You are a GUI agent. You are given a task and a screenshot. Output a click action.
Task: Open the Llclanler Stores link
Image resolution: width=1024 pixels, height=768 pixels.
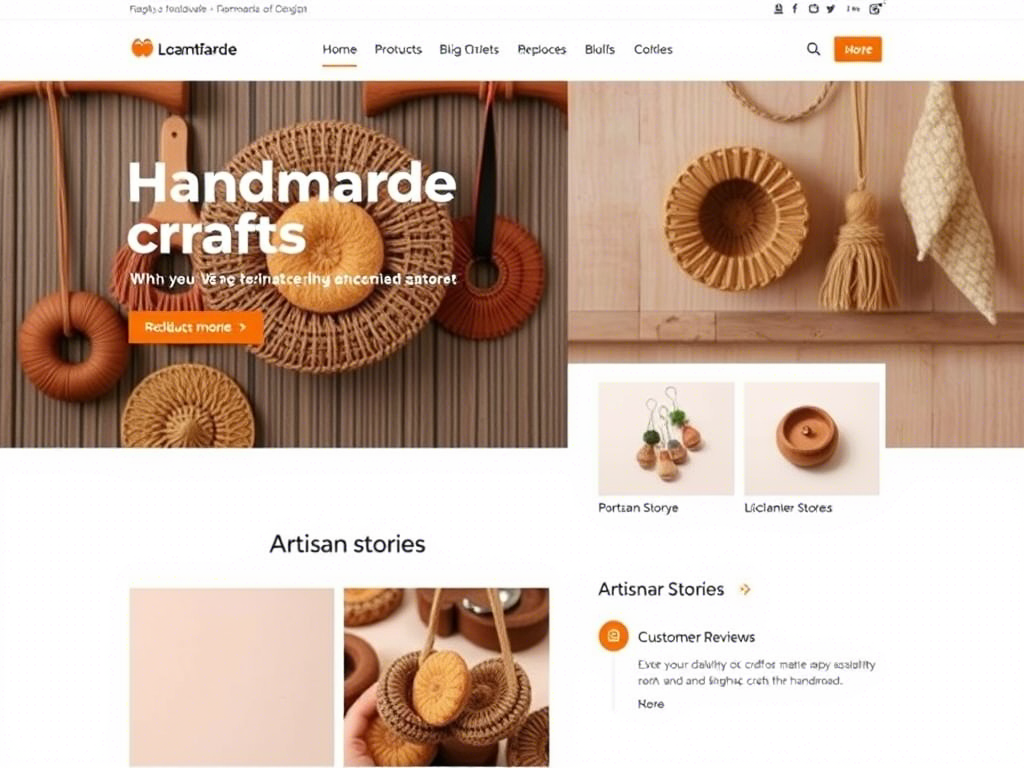(x=788, y=507)
